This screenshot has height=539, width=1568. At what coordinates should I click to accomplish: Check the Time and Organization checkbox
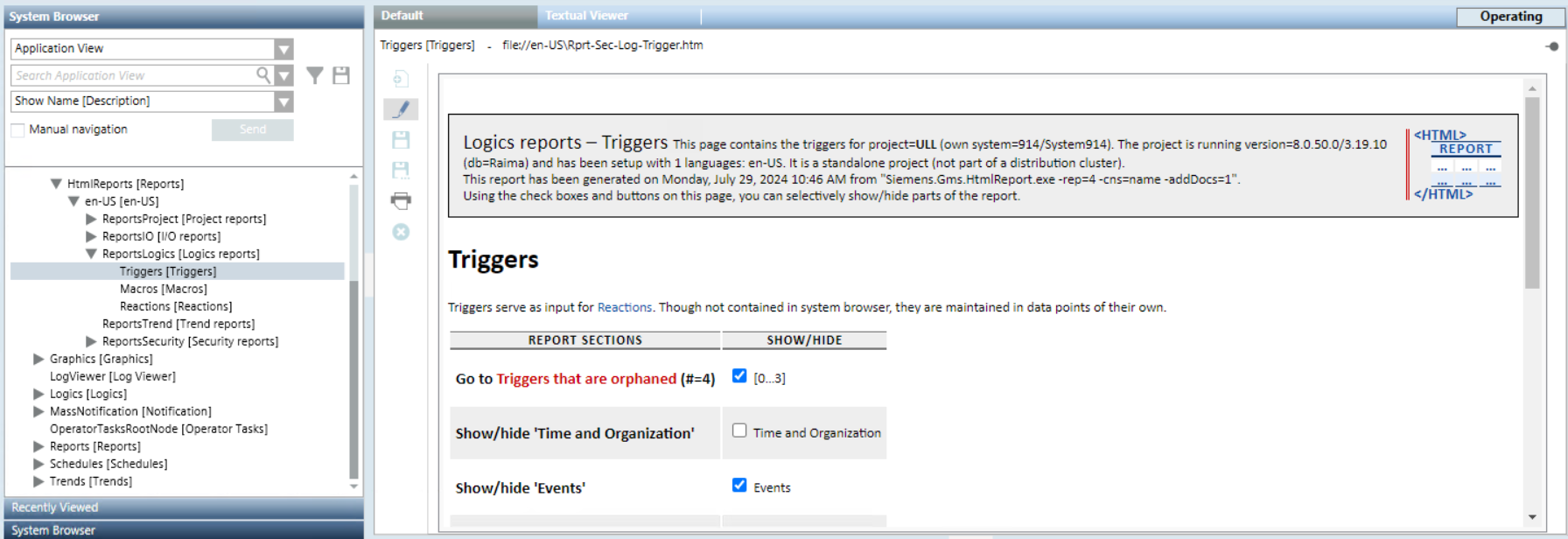[739, 430]
